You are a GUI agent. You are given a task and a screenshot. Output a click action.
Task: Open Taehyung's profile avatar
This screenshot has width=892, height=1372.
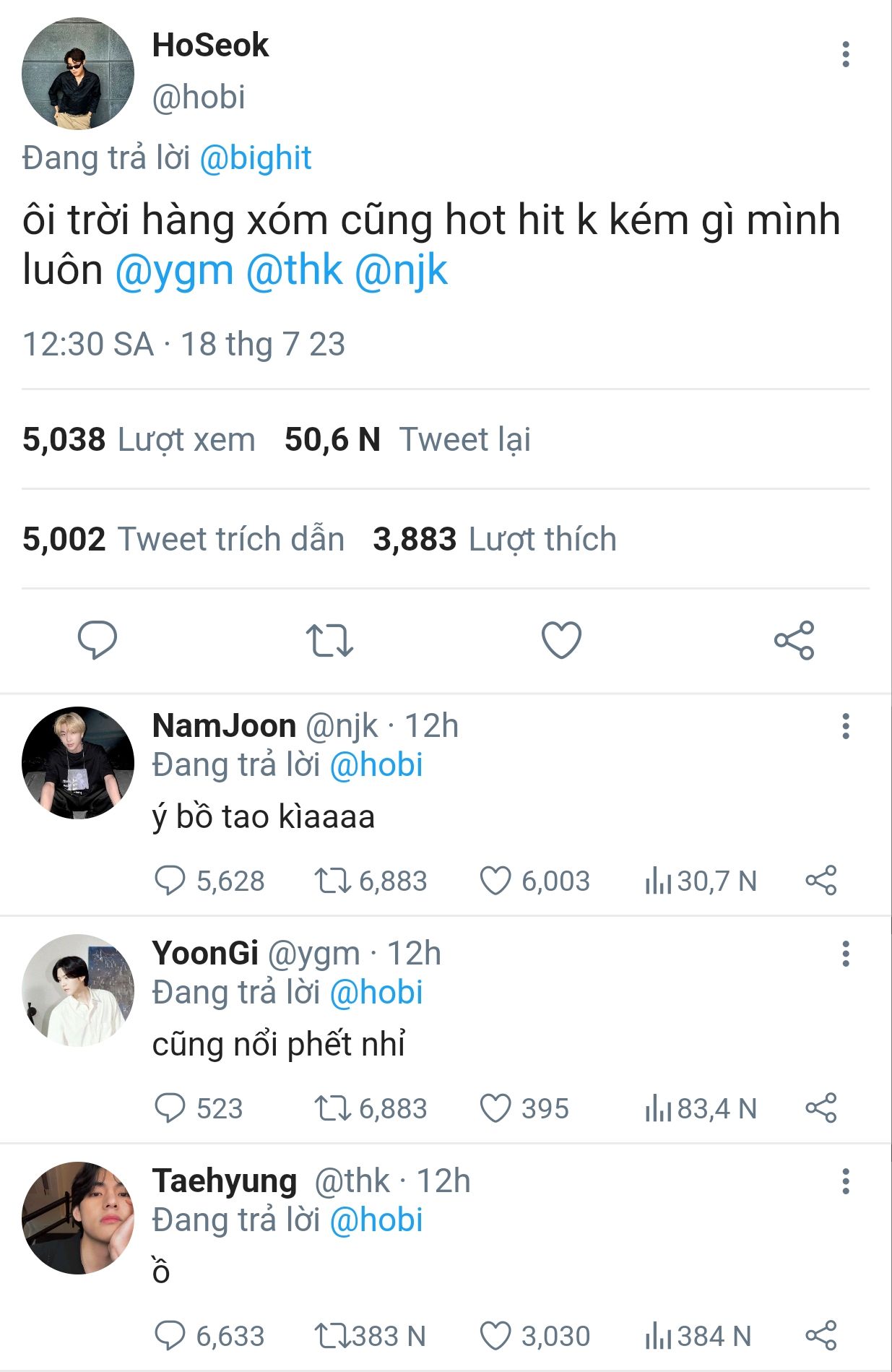pos(78,1217)
